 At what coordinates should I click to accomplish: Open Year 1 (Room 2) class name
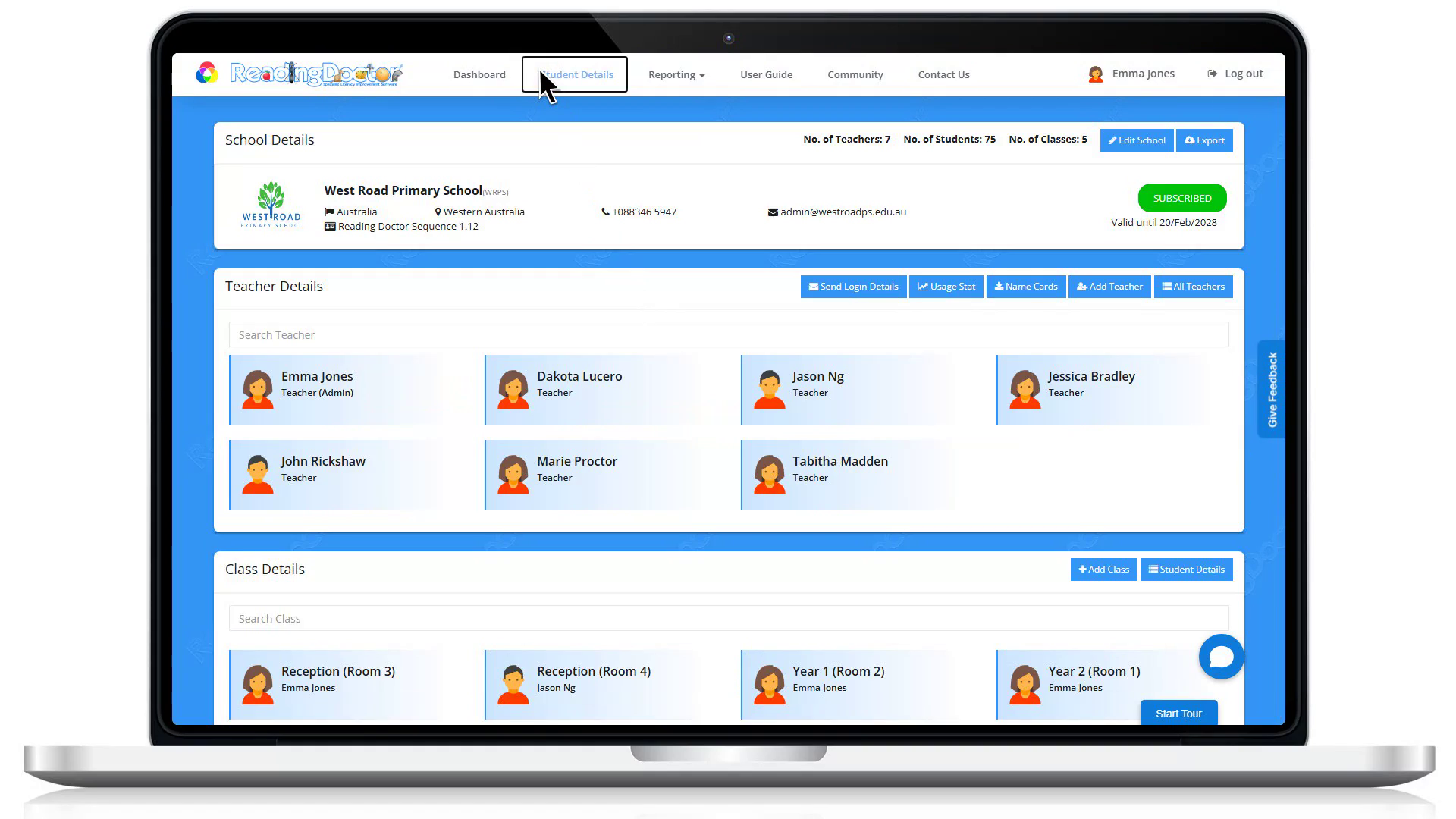click(x=839, y=671)
